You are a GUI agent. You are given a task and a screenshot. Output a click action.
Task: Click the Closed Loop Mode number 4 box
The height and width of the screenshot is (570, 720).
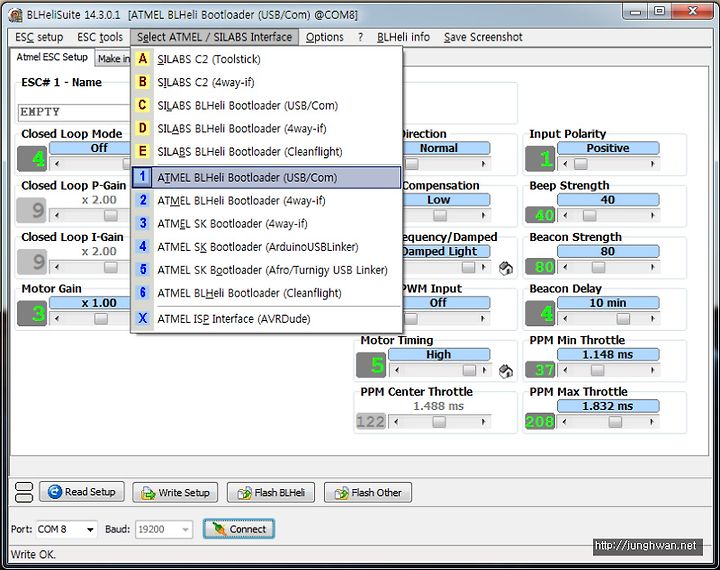click(x=32, y=158)
